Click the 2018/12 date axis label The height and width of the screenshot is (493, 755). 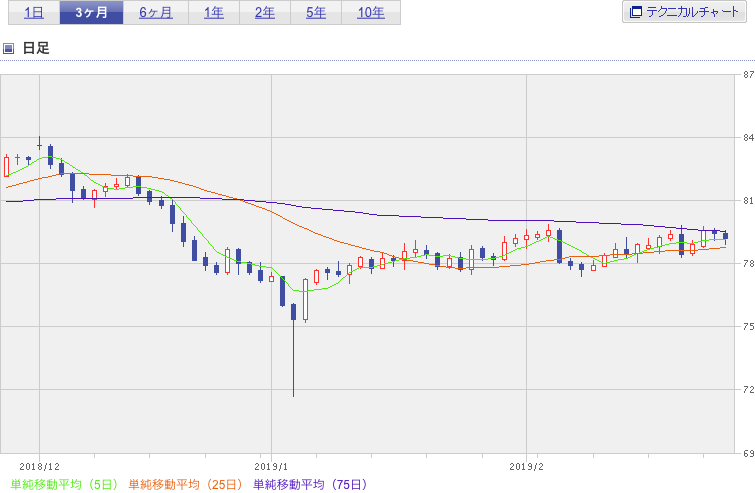tap(39, 467)
